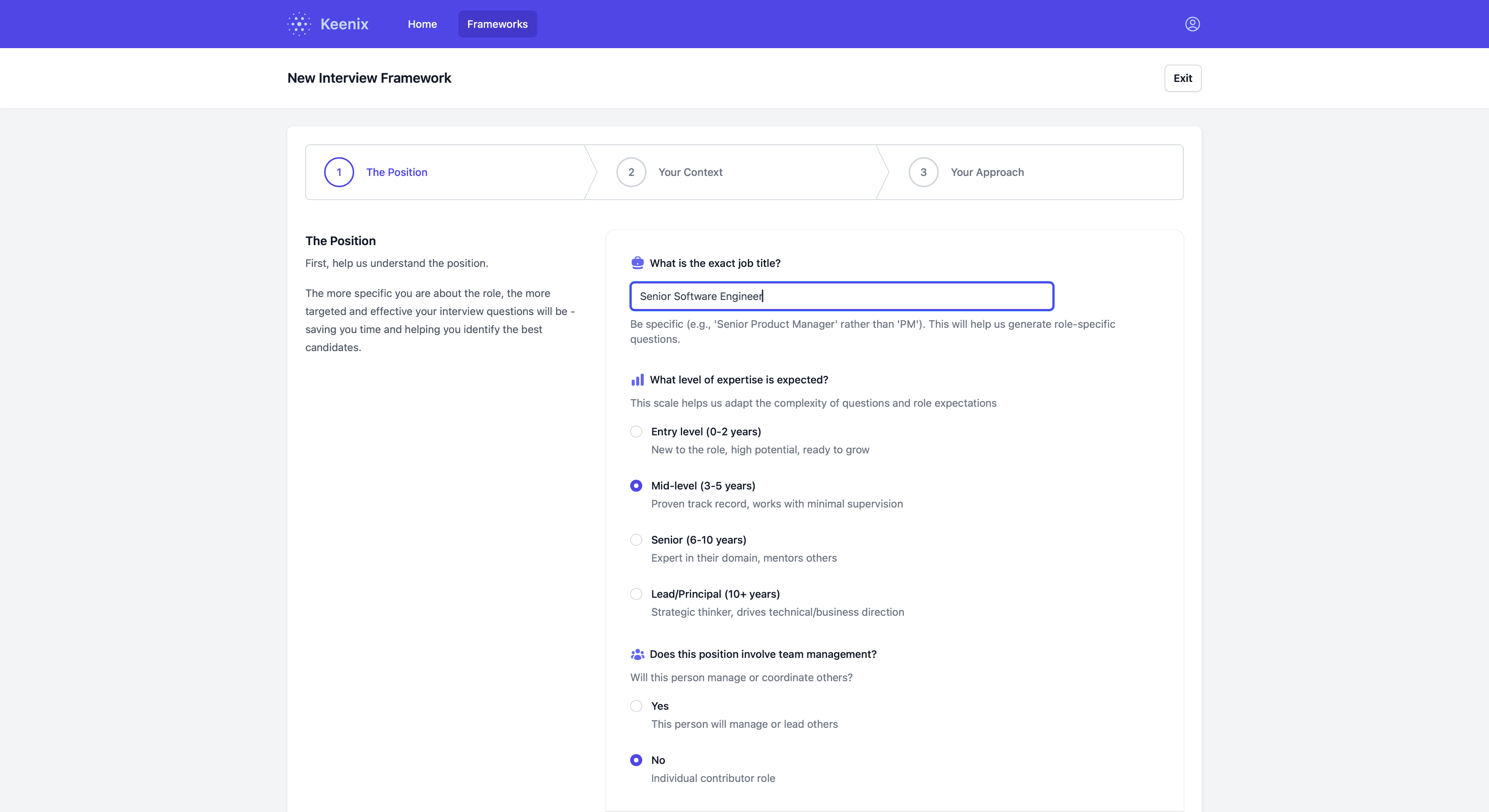Click into the job title input field
The image size is (1489, 812).
click(x=842, y=297)
